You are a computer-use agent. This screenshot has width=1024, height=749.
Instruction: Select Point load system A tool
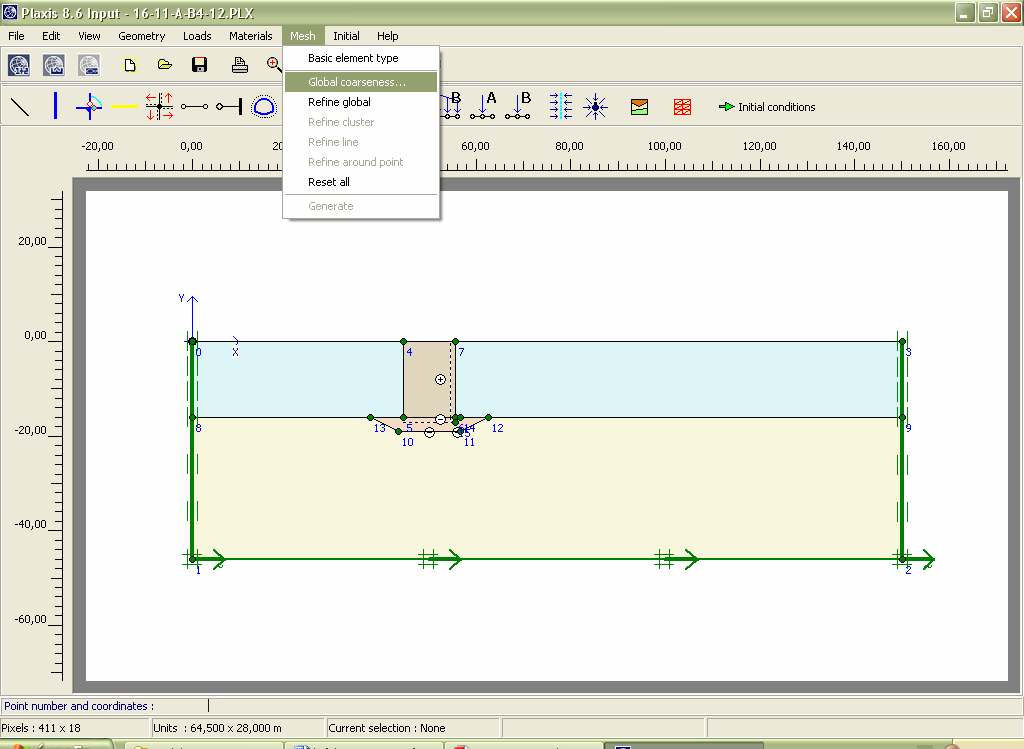point(483,106)
